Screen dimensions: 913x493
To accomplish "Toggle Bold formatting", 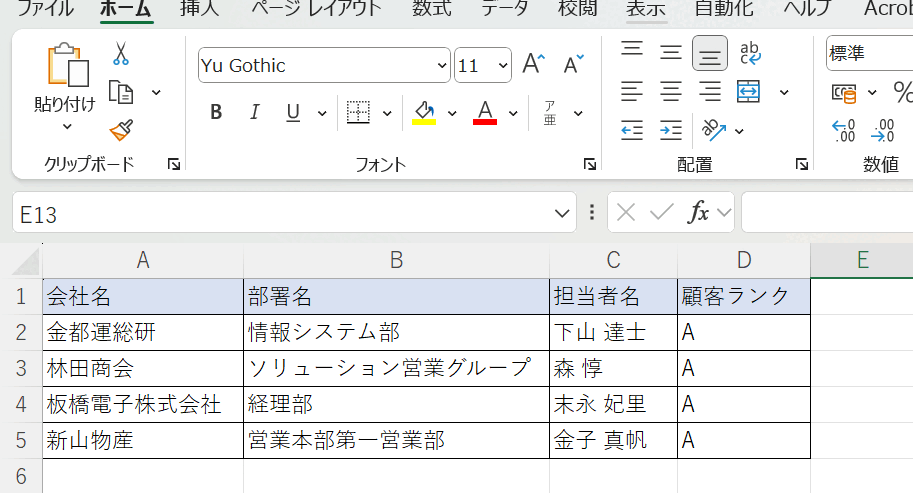I will pos(216,112).
